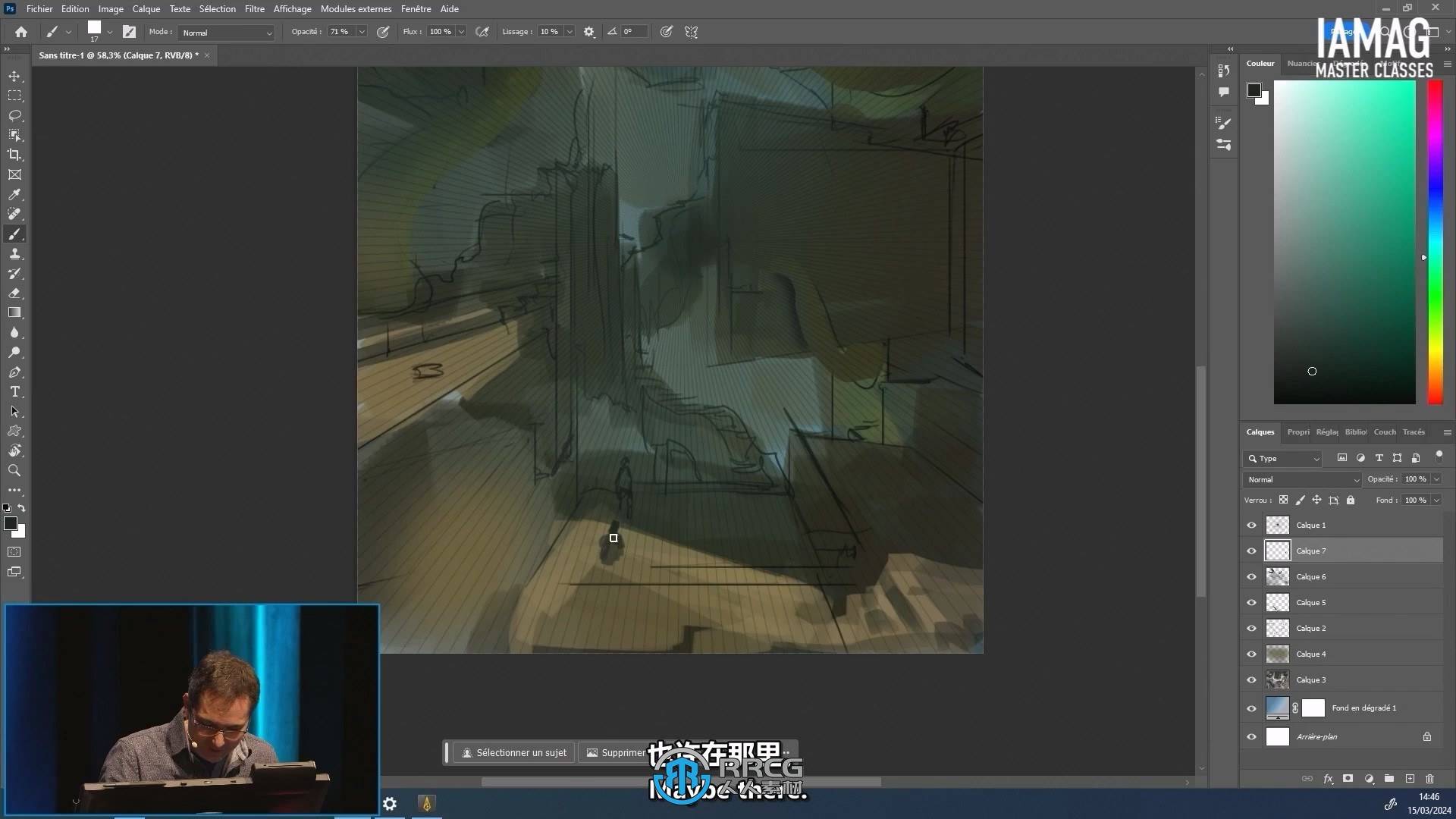Create new group folder icon
This screenshot has width=1456, height=819.
1389,779
